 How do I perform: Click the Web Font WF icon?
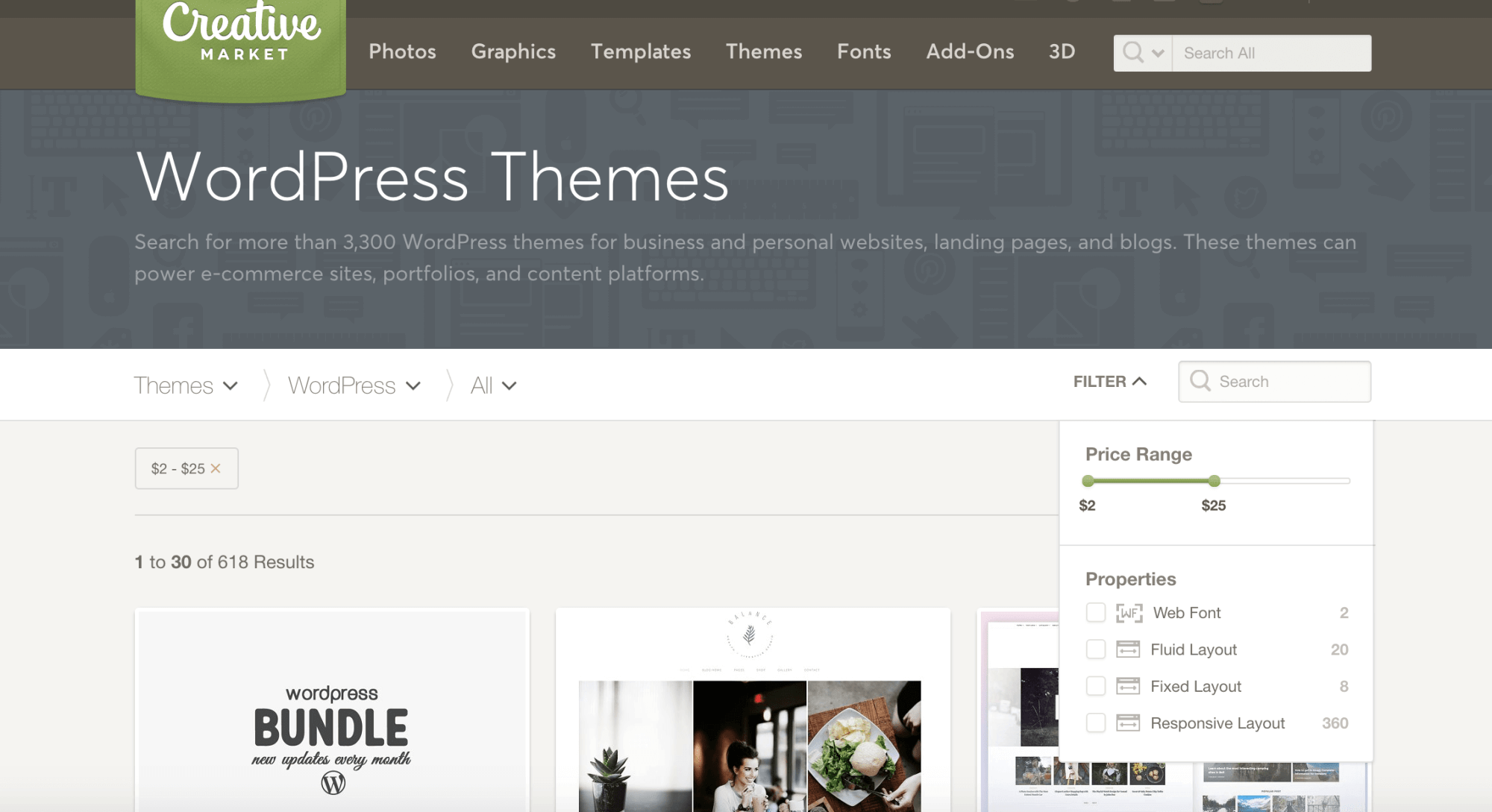[1129, 613]
